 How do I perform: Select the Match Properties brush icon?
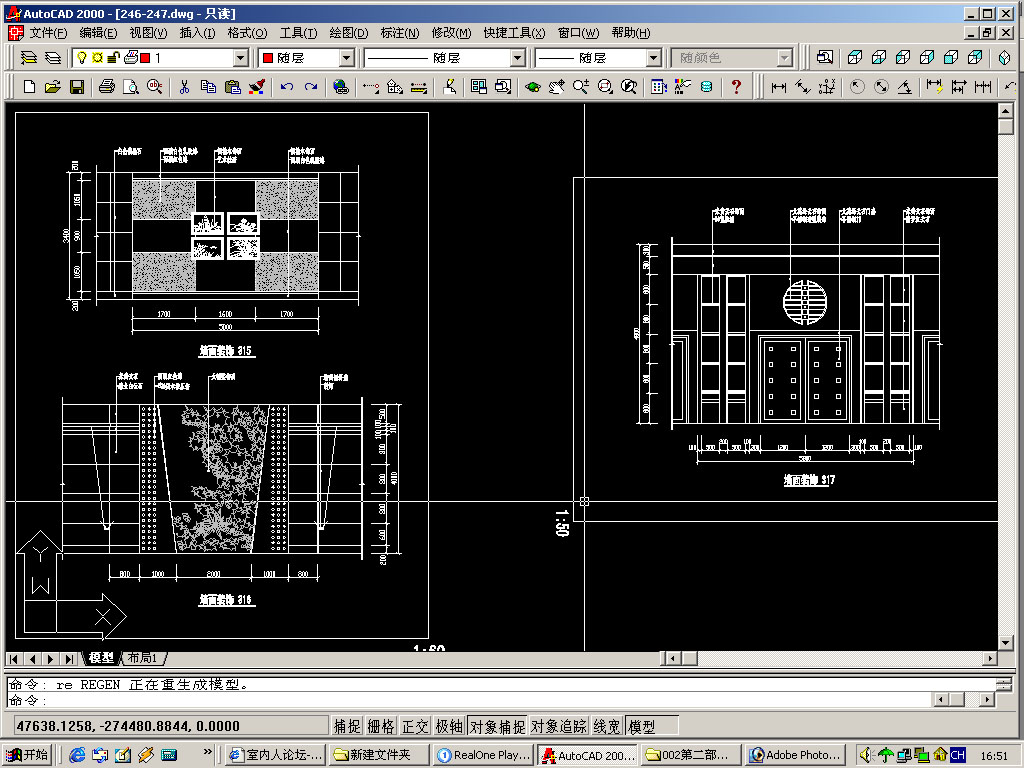tap(257, 86)
